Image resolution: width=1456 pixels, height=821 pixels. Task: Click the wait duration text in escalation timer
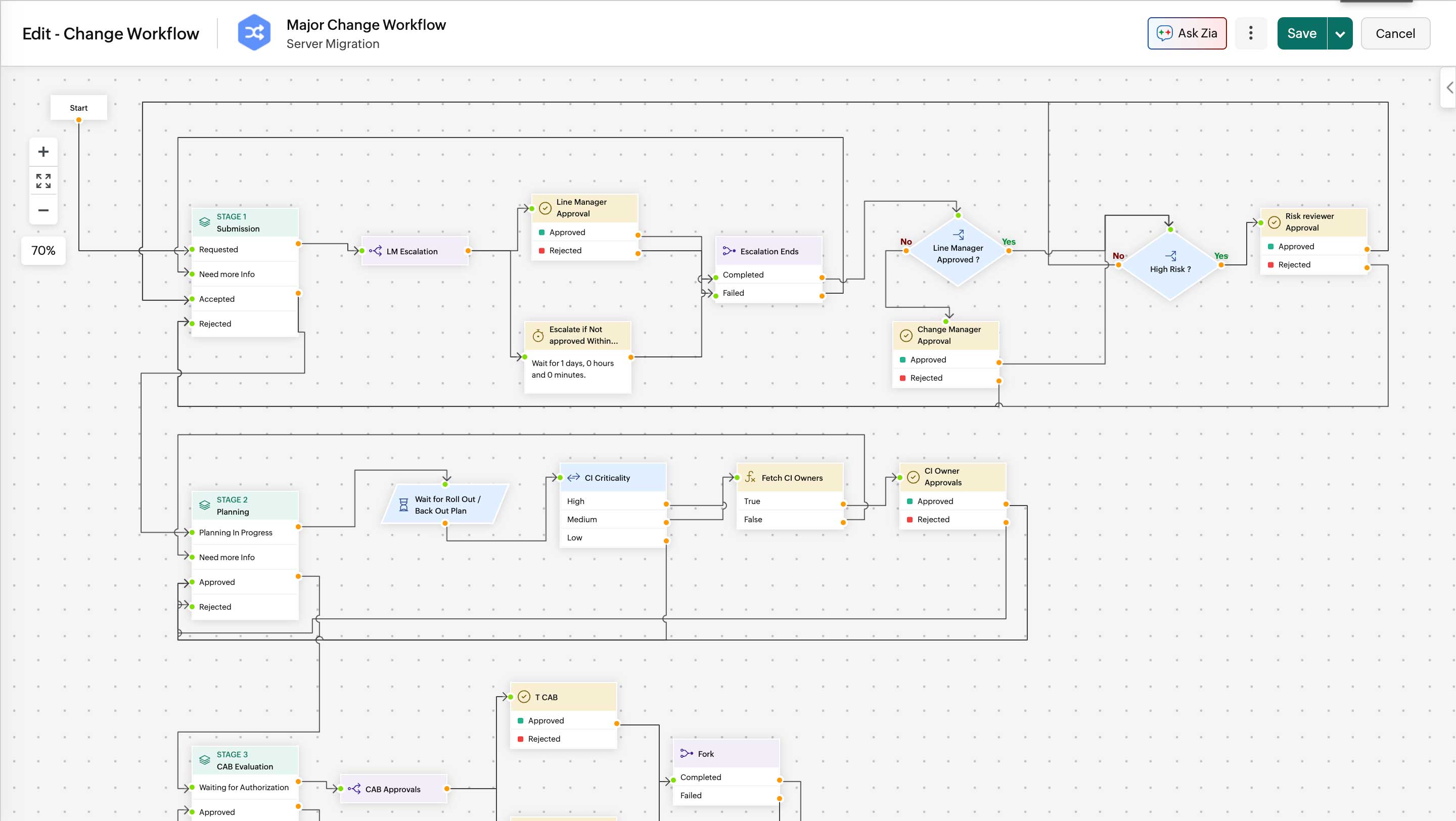[x=572, y=369]
